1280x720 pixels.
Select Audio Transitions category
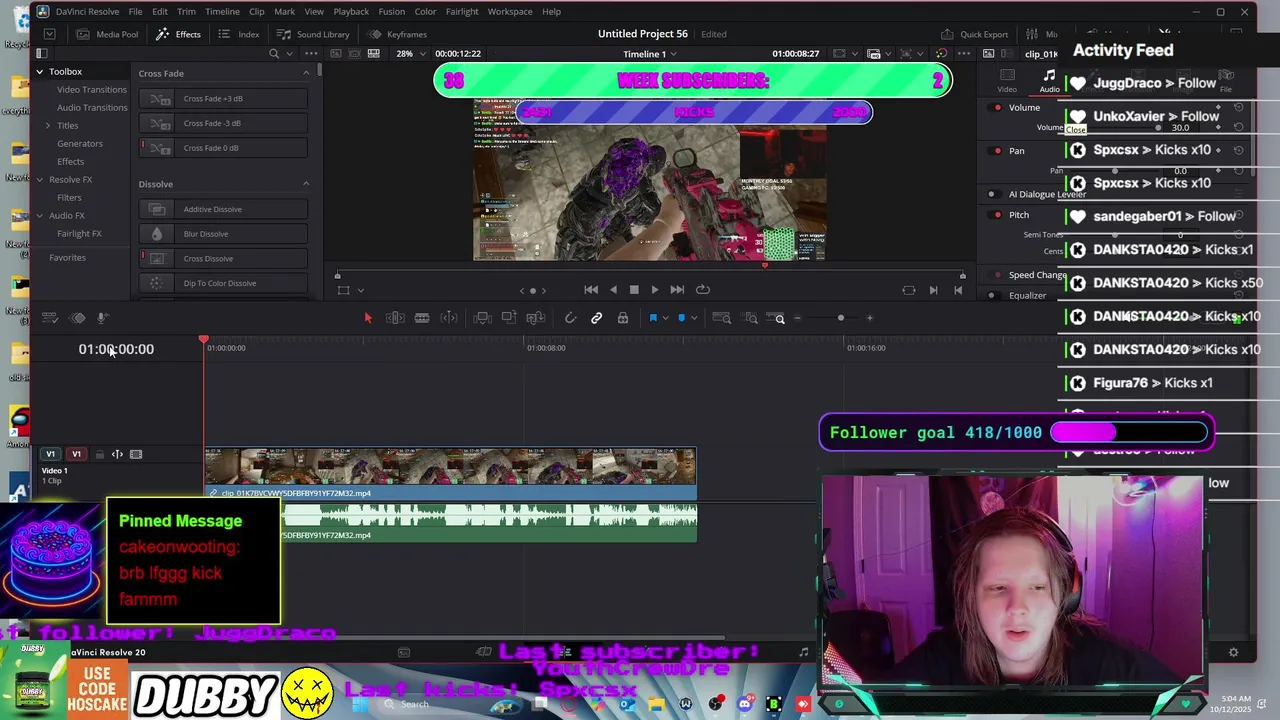[x=92, y=108]
